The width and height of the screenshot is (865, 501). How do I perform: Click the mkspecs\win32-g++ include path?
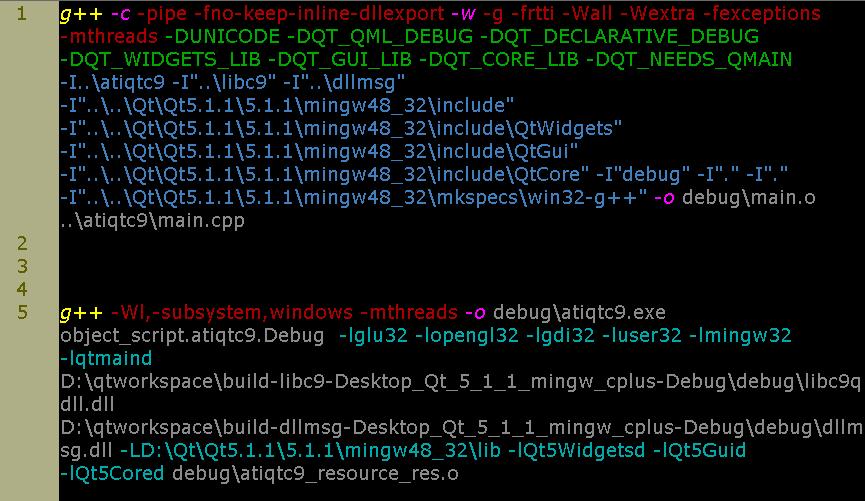[x=353, y=198]
